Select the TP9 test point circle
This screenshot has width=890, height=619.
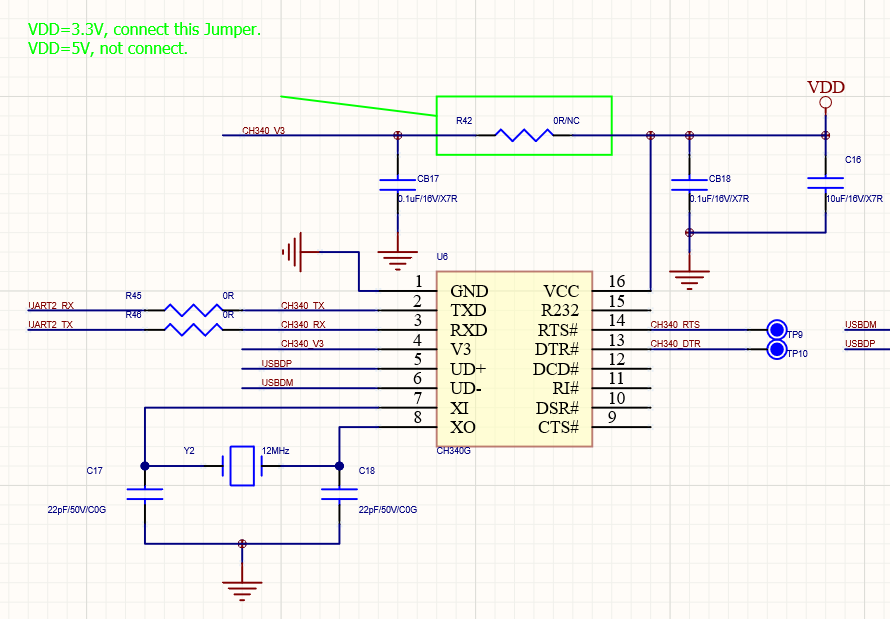pyautogui.click(x=776, y=330)
